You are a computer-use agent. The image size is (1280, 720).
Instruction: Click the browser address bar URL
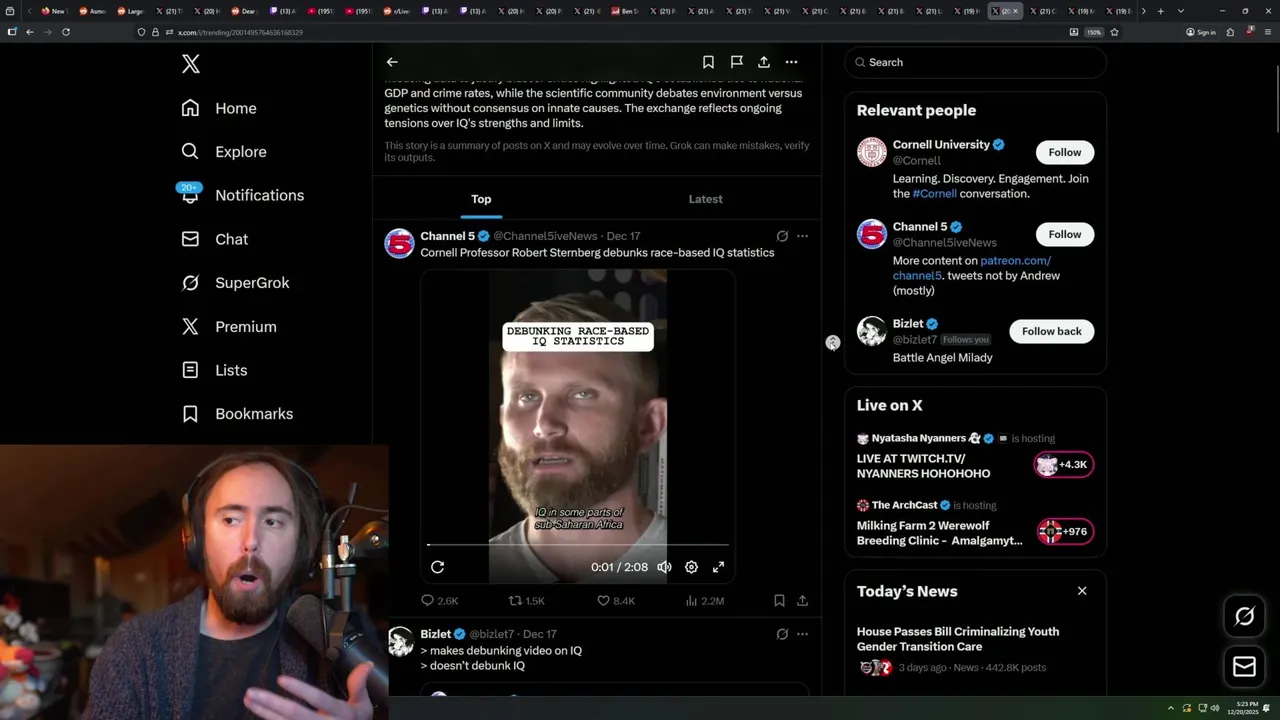pos(240,32)
